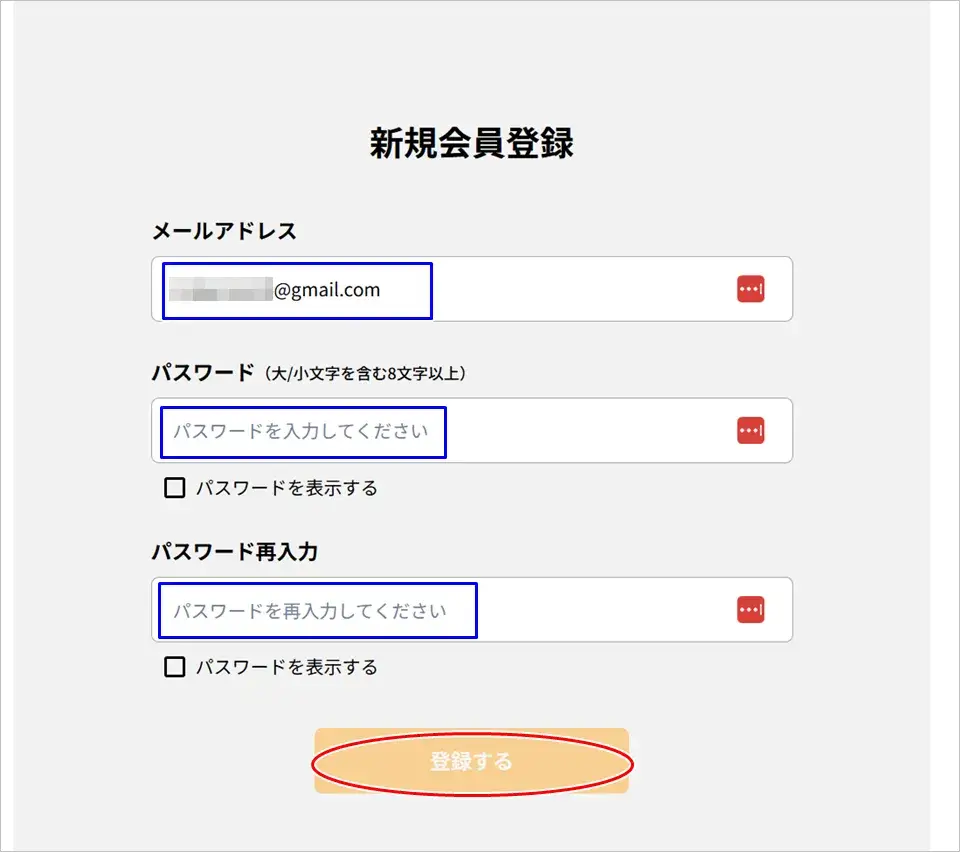Check the show password option under re-entry field
The image size is (960, 852).
175,665
